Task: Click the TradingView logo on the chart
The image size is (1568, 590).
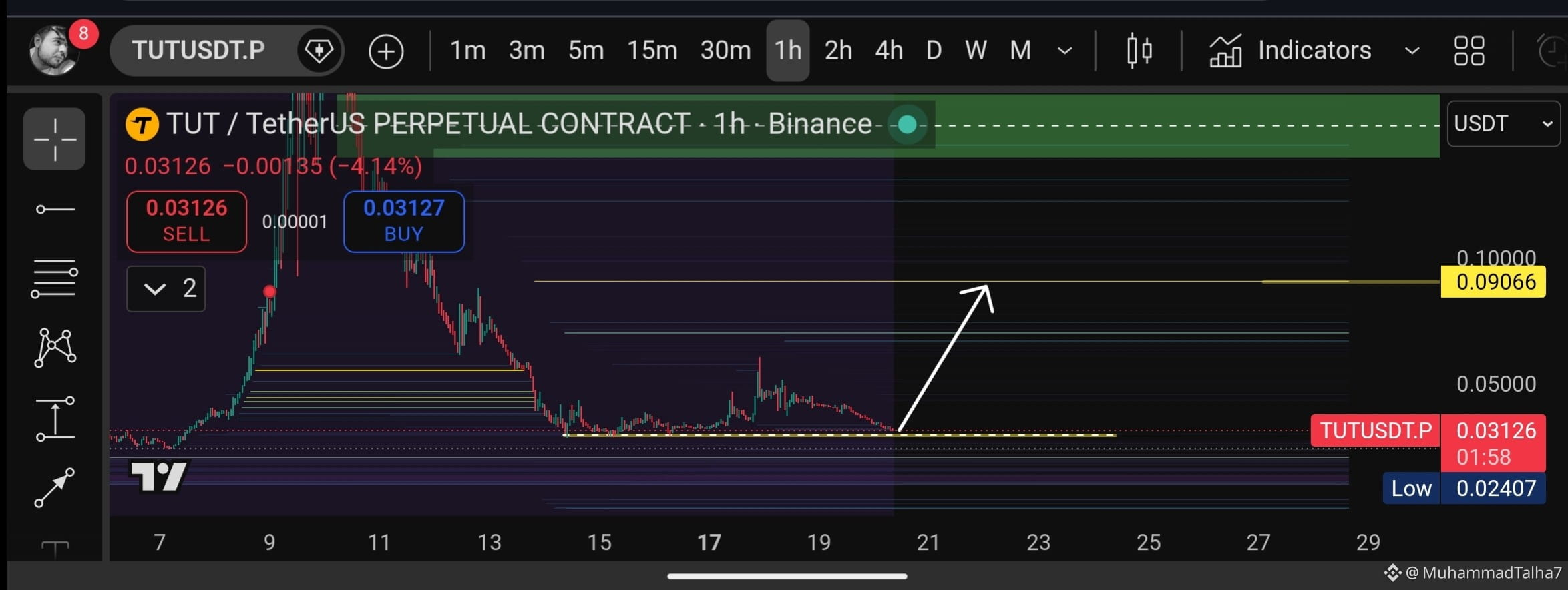Action: point(159,476)
